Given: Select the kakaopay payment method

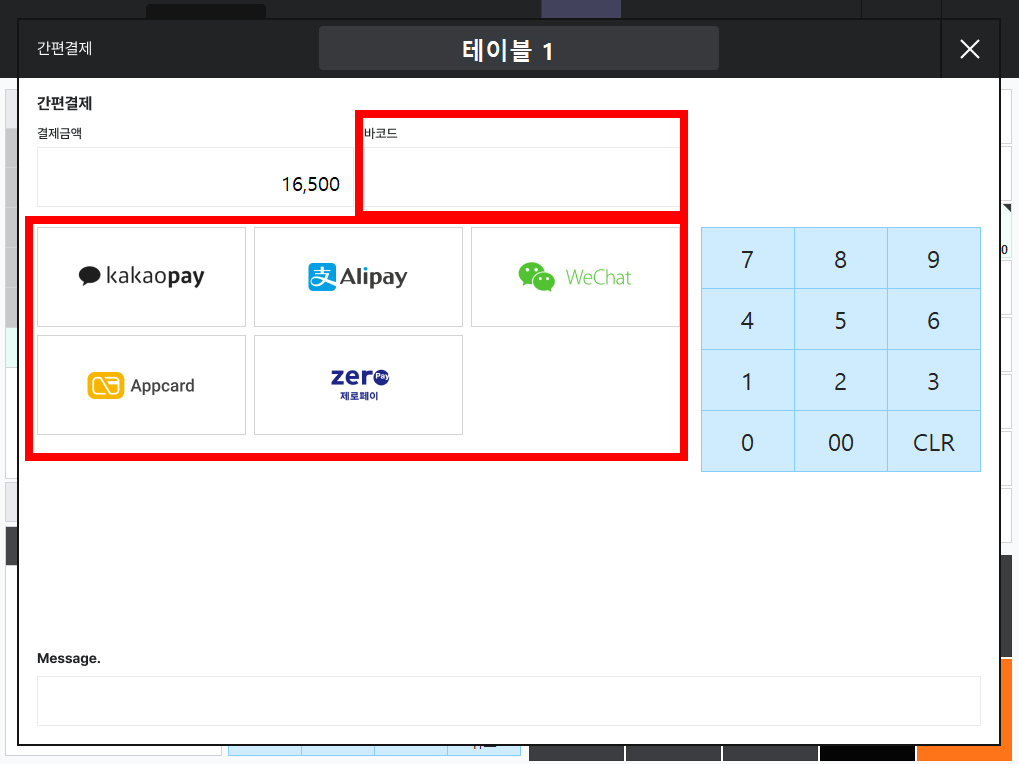Looking at the screenshot, I should point(142,277).
